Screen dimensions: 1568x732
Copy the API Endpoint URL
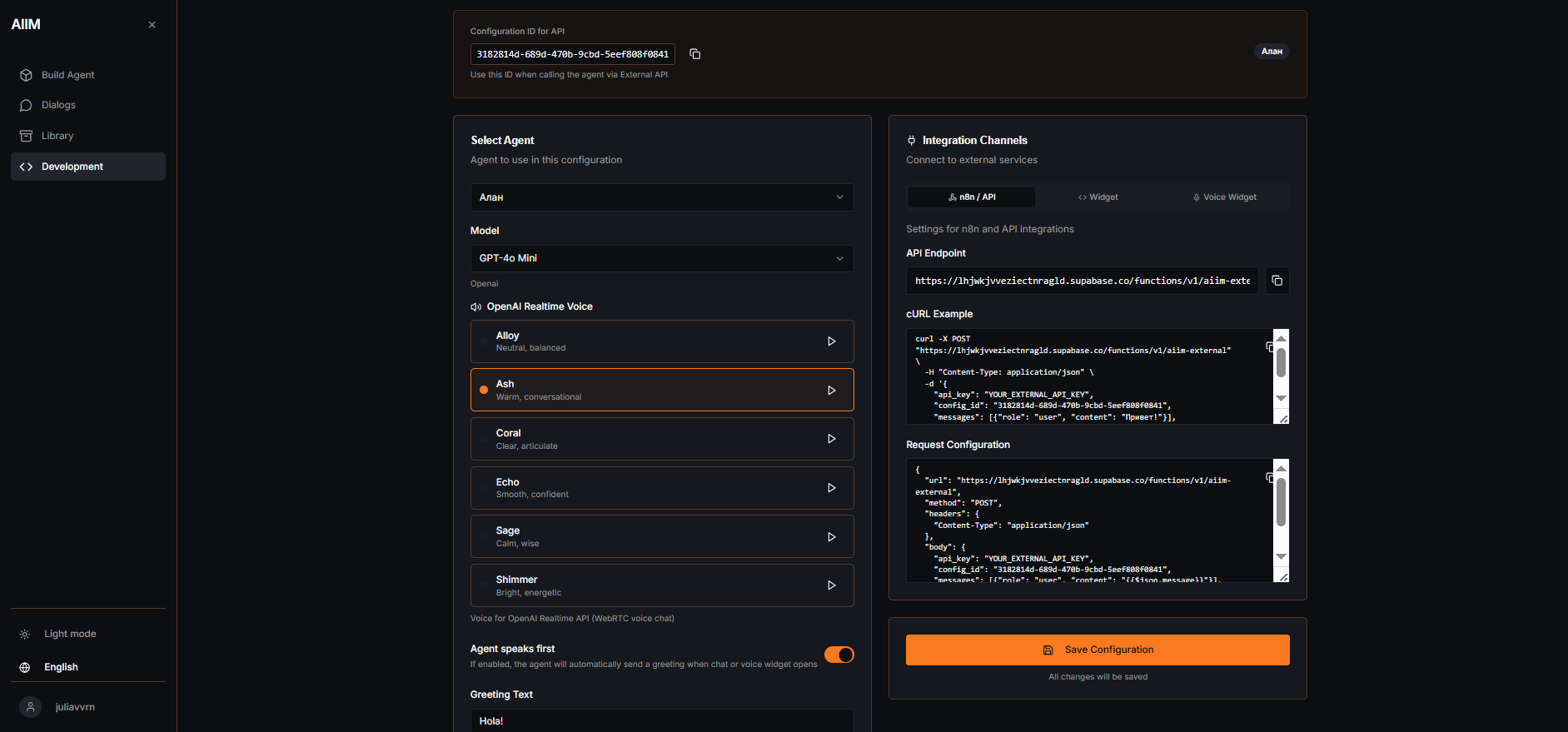(1277, 281)
